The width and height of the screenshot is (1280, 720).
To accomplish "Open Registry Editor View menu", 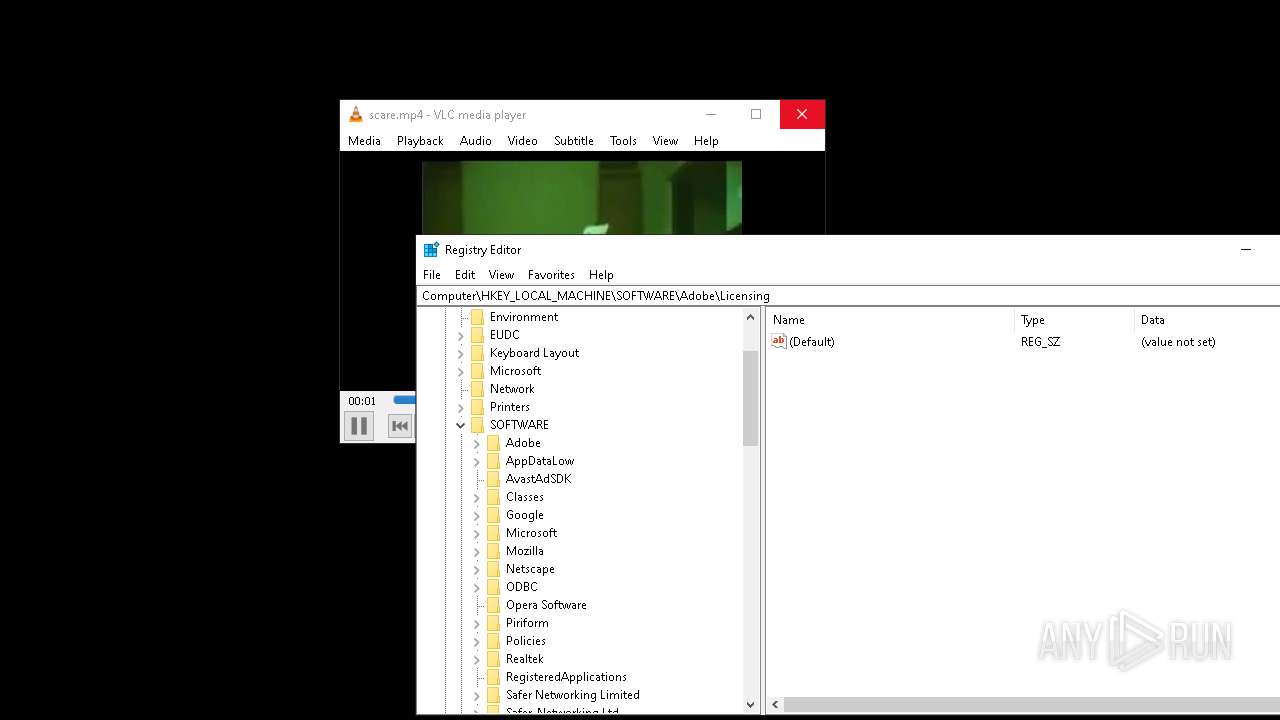I will coord(501,275).
